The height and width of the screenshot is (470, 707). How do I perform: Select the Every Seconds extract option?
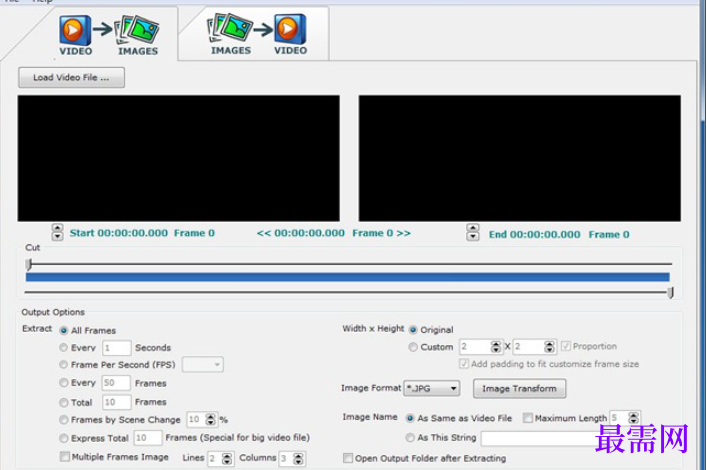[64, 348]
